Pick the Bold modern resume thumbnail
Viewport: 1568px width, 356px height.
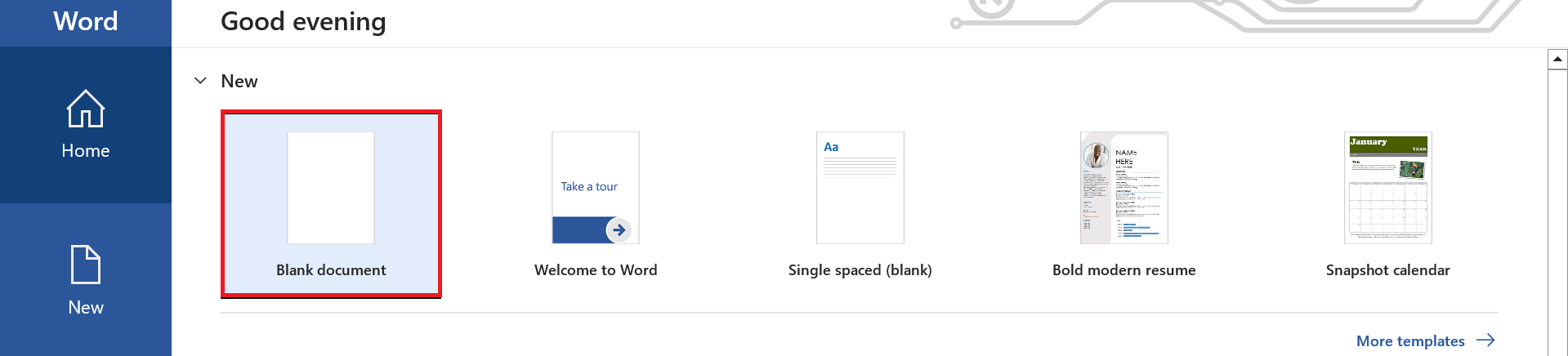[x=1124, y=188]
